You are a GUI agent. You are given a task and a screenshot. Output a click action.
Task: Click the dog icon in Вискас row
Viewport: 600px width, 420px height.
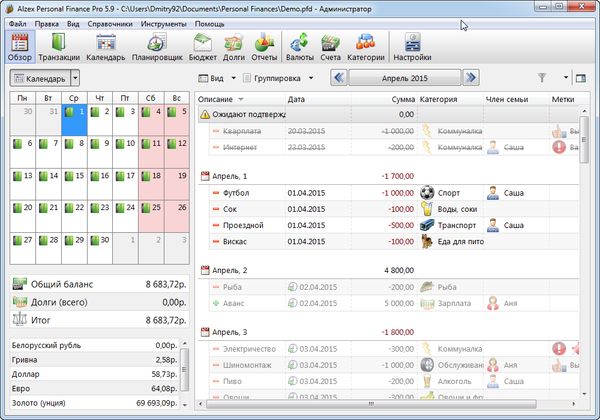pyautogui.click(x=427, y=241)
